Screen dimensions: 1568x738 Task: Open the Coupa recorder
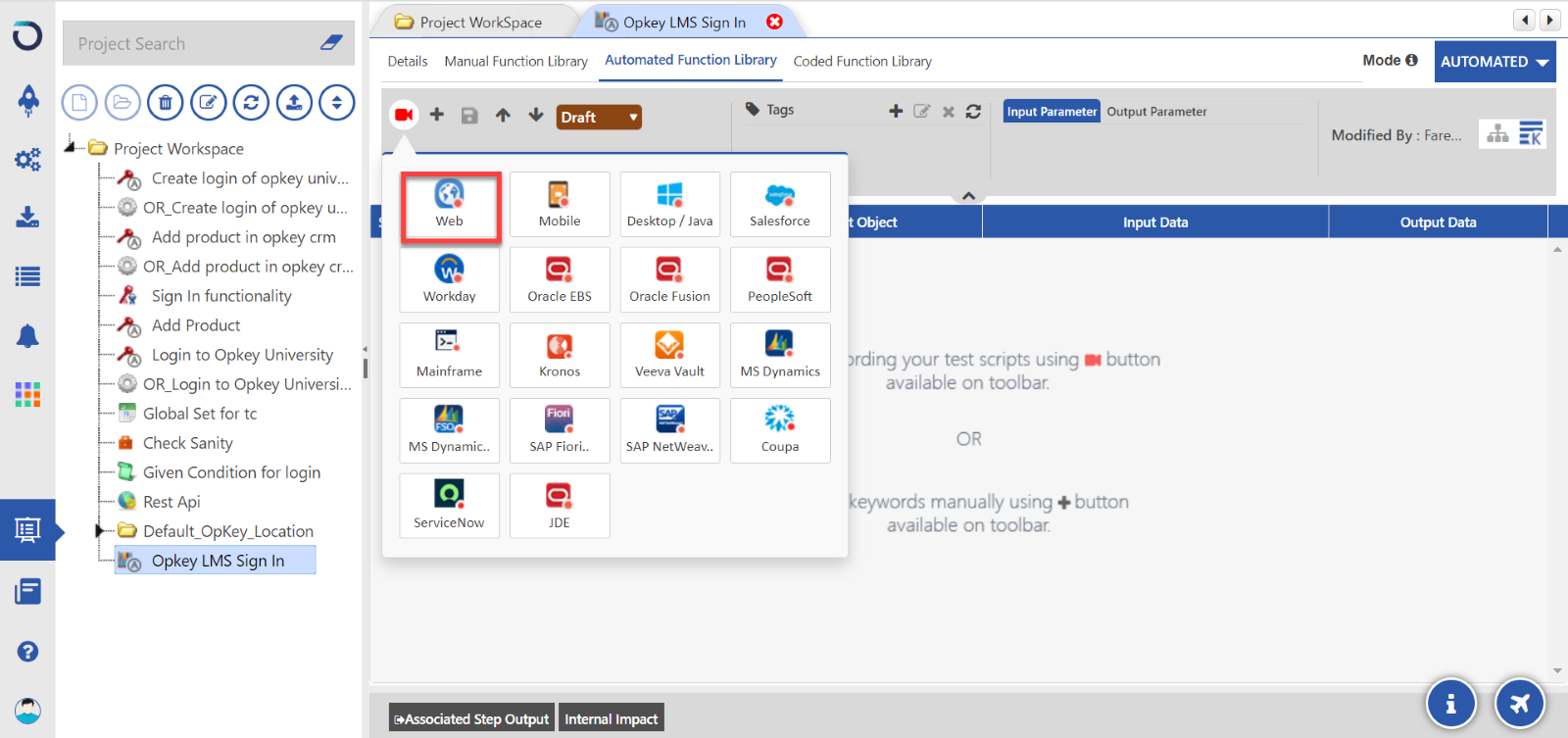click(780, 431)
